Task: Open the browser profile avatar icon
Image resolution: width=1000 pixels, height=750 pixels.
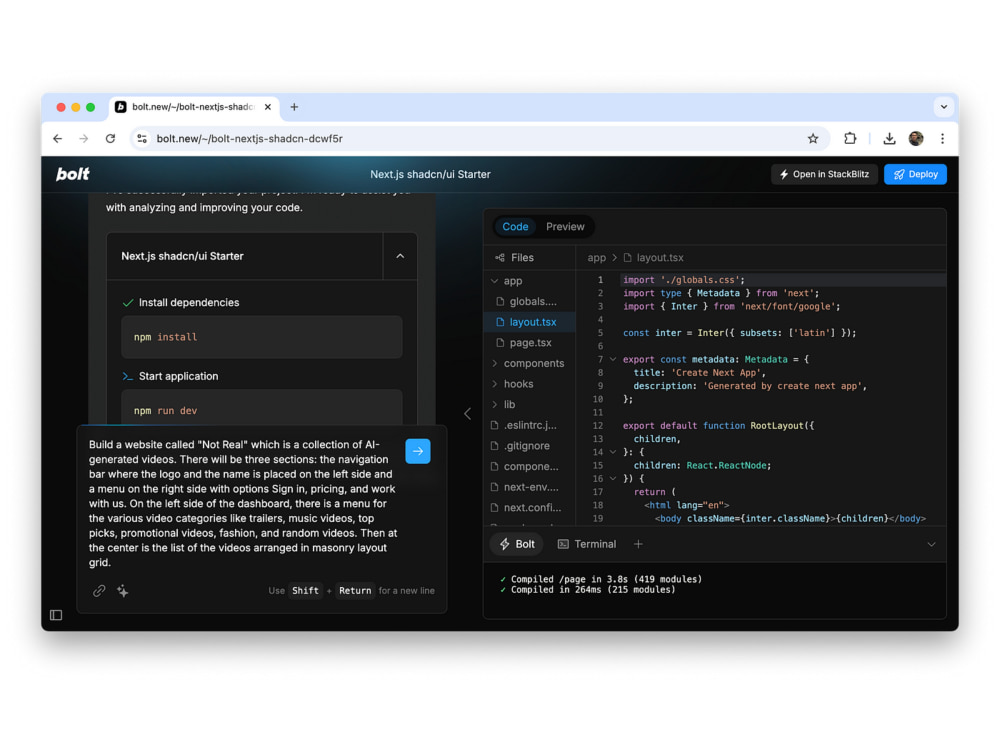Action: (916, 138)
